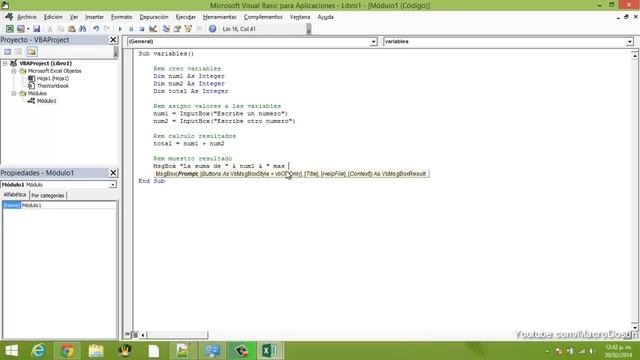The height and width of the screenshot is (360, 640).
Task: Open the Edición menu
Action: [x=53, y=17]
